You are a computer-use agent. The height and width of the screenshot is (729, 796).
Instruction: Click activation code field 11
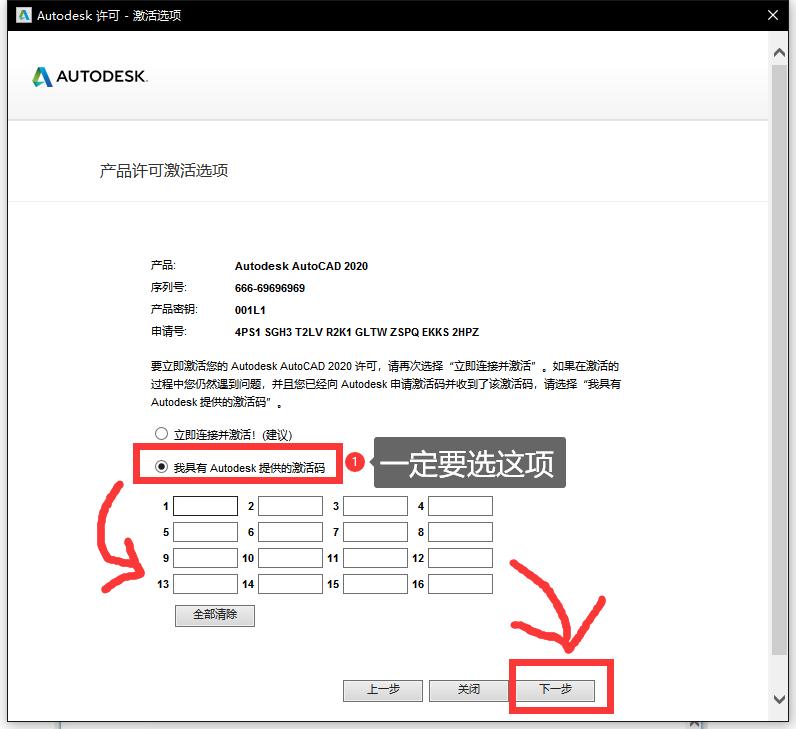[375, 558]
